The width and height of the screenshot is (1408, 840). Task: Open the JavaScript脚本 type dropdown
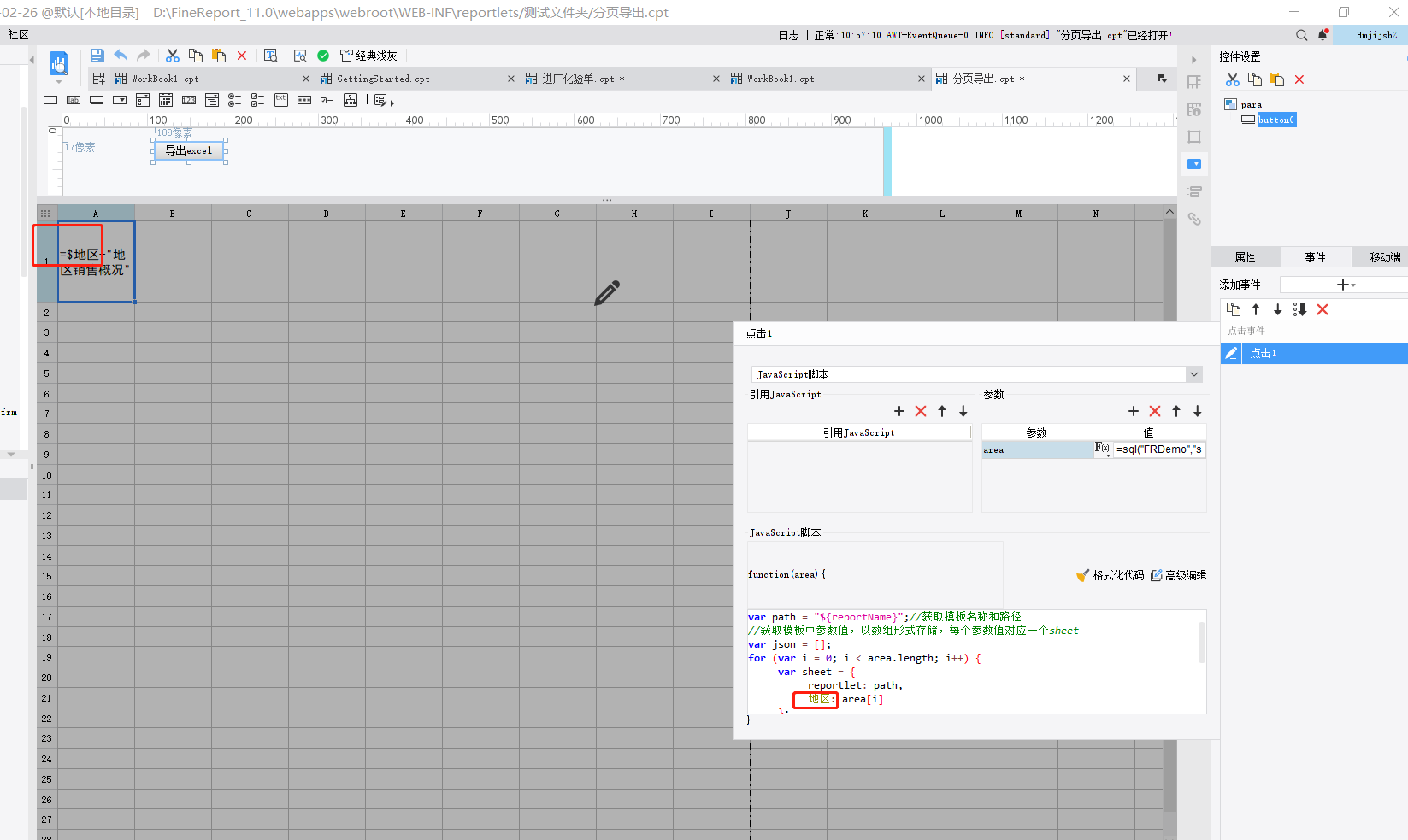(1194, 374)
